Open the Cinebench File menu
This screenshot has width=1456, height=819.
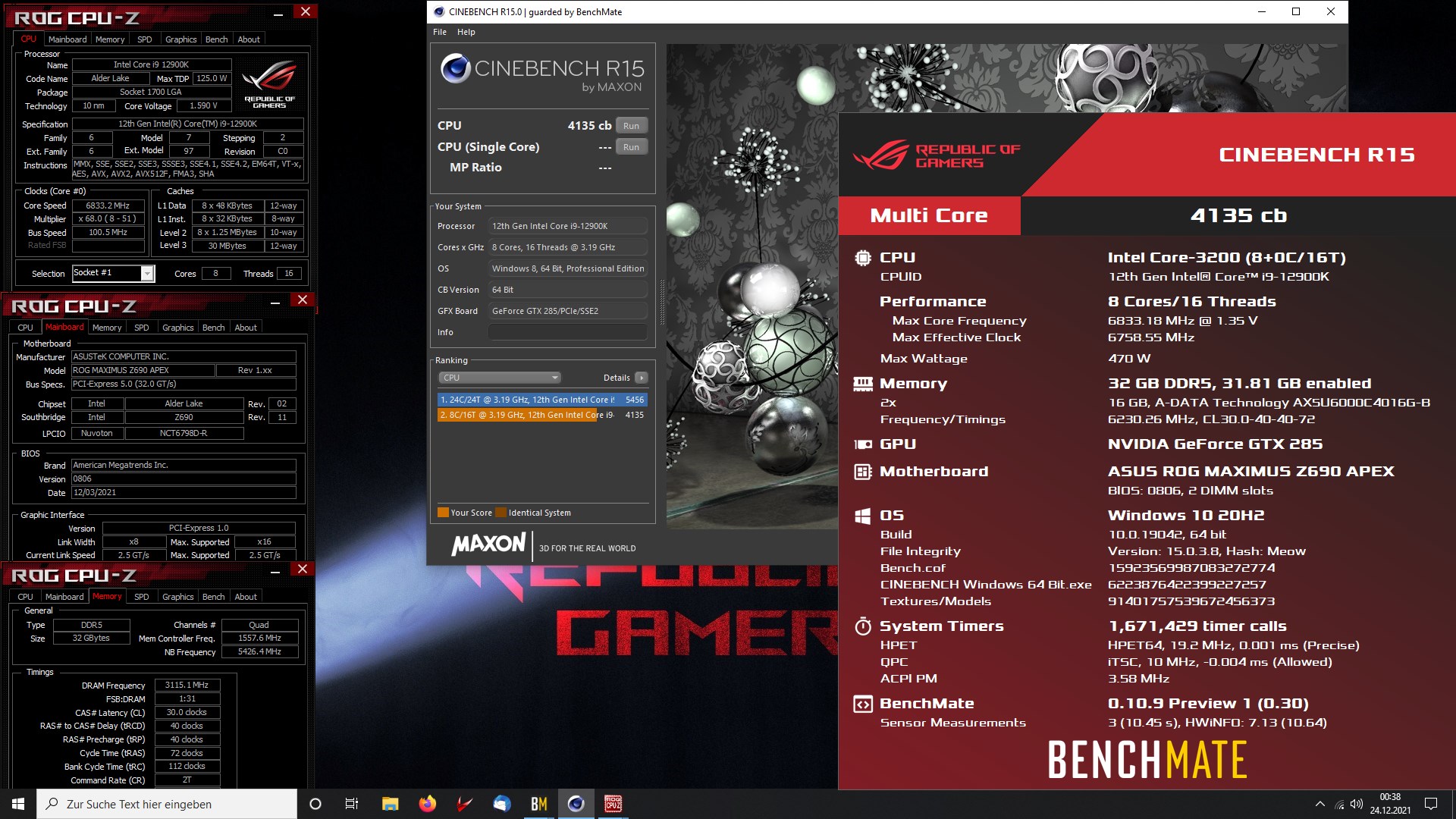click(440, 32)
